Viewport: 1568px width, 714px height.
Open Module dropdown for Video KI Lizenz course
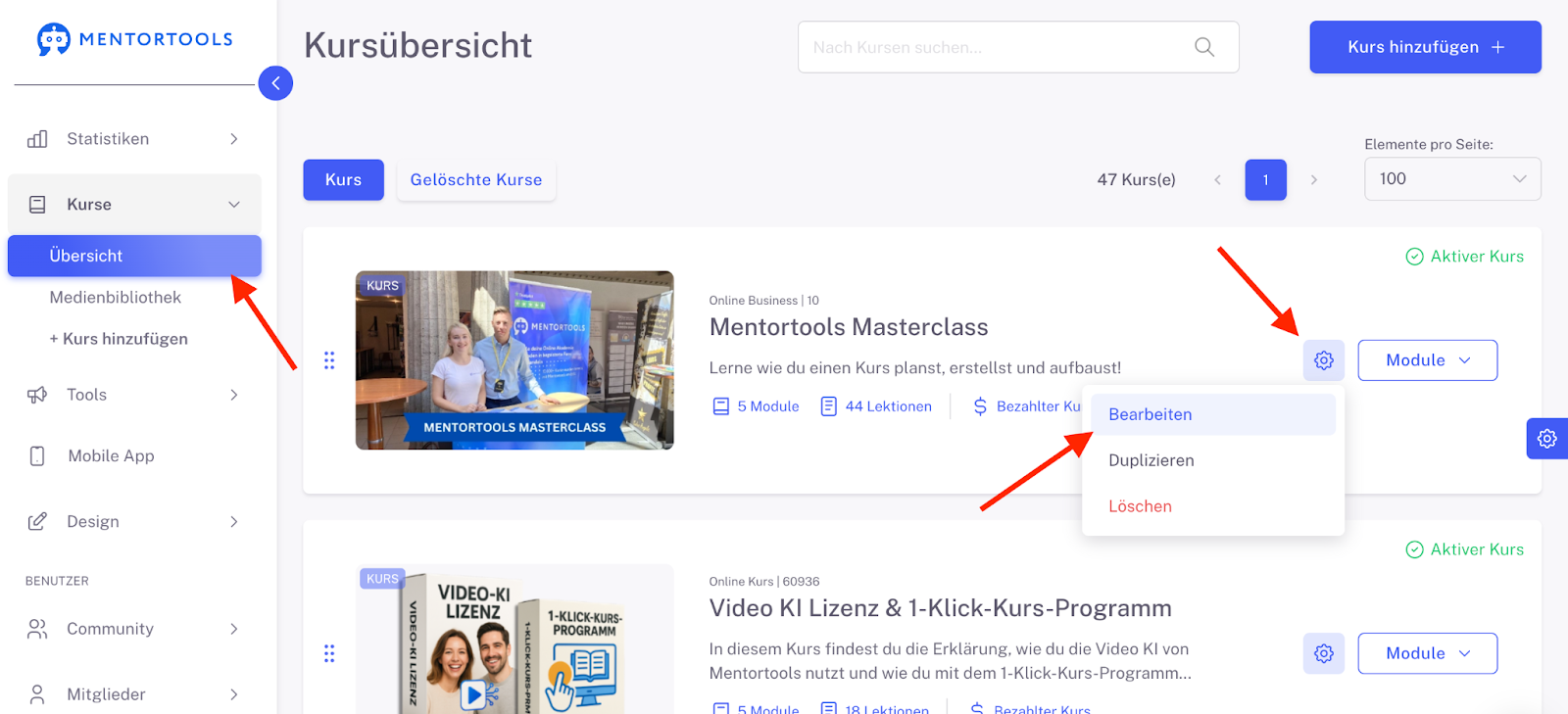(1428, 653)
